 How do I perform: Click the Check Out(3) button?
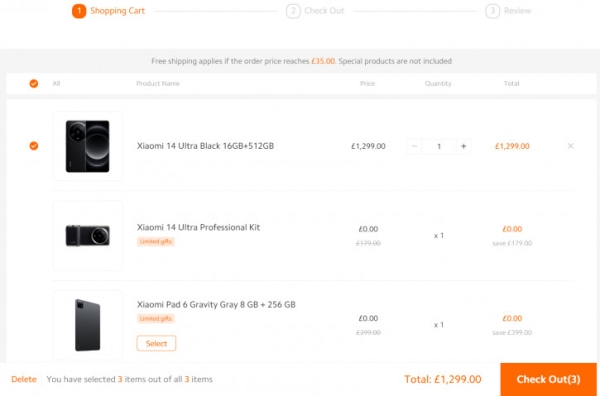pyautogui.click(x=548, y=379)
